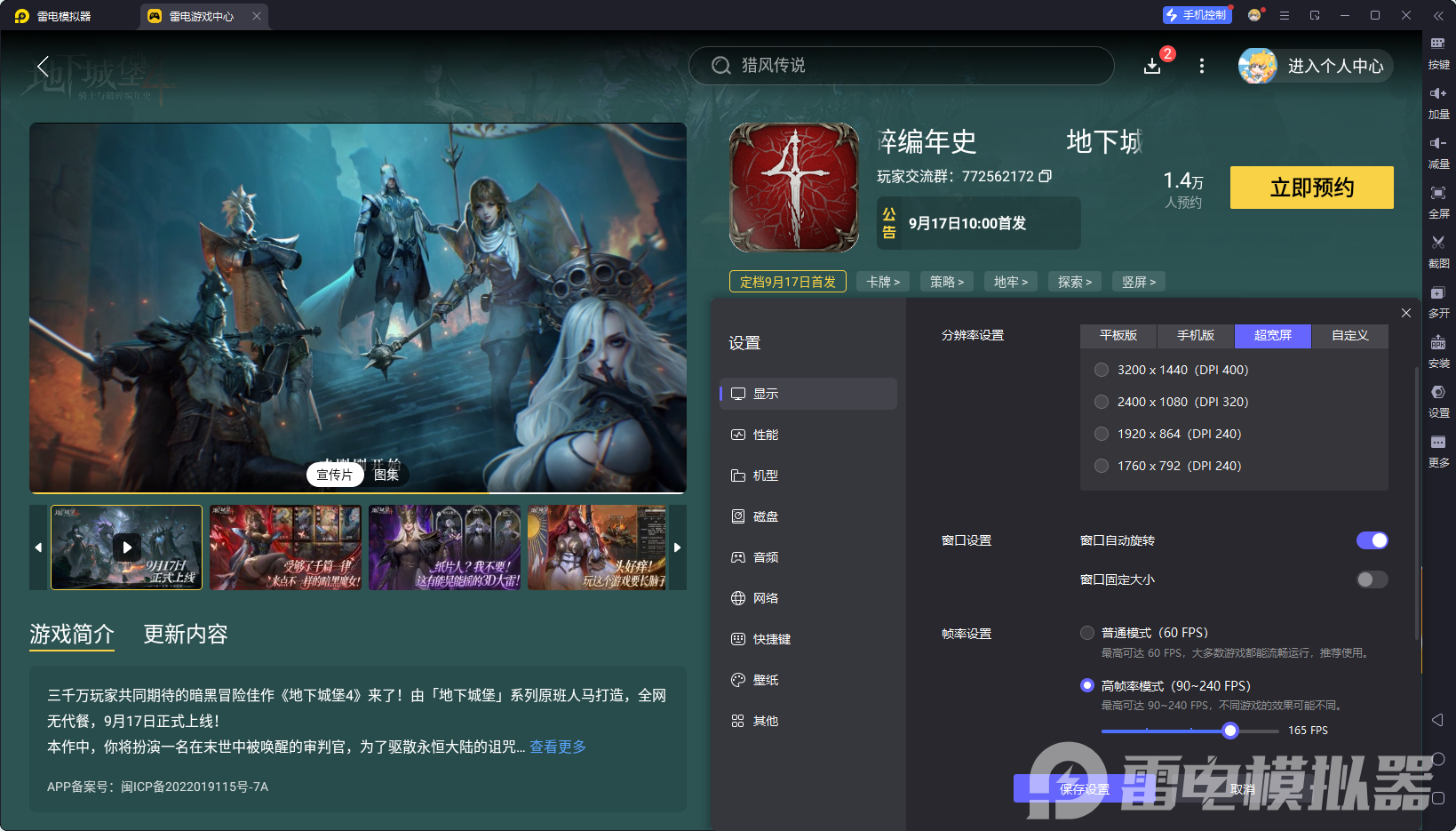This screenshot has width=1456, height=831.
Task: Close the settings dialog with X
Action: [x=1406, y=313]
